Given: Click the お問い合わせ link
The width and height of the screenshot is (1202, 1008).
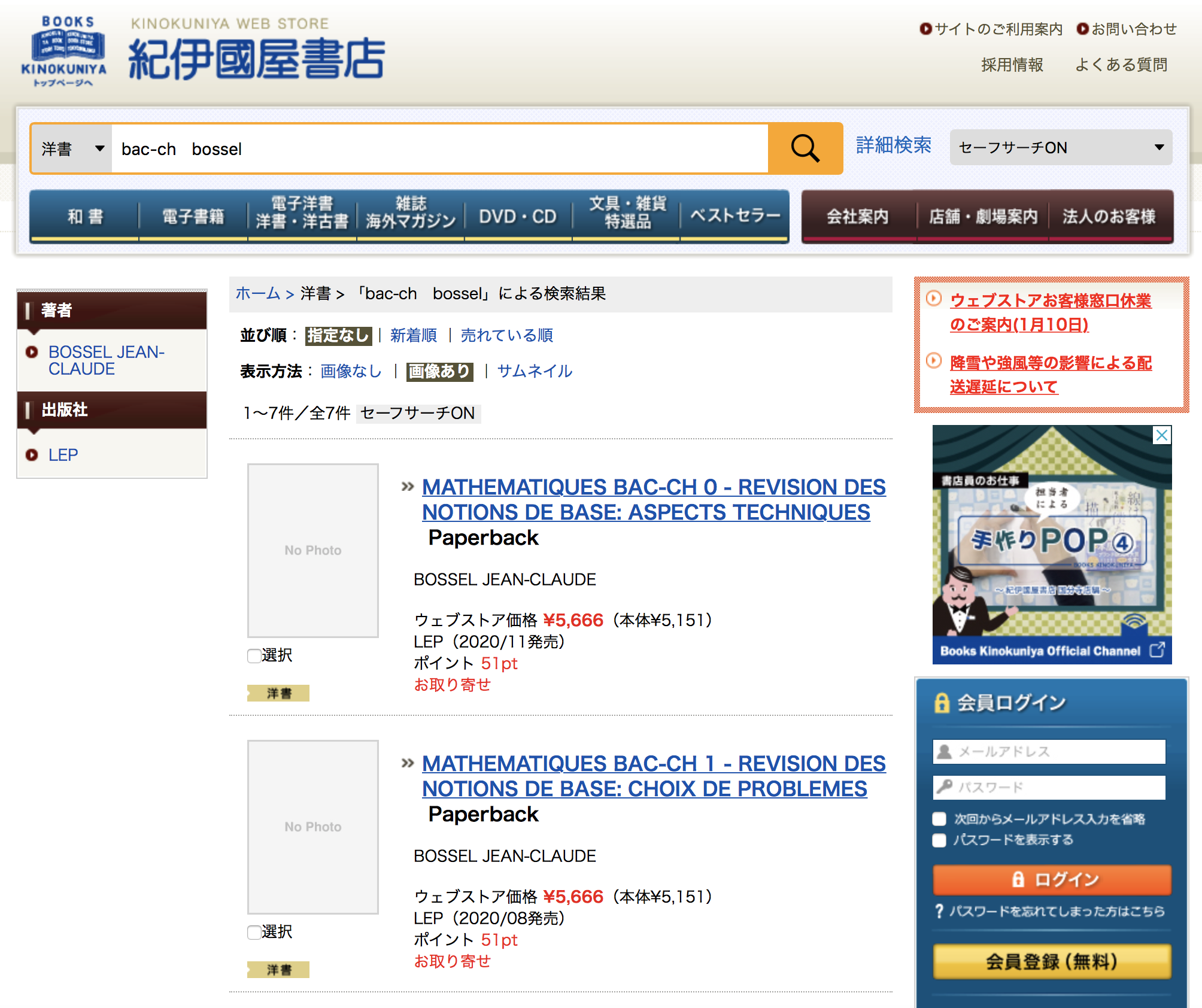Looking at the screenshot, I should click(x=1134, y=29).
